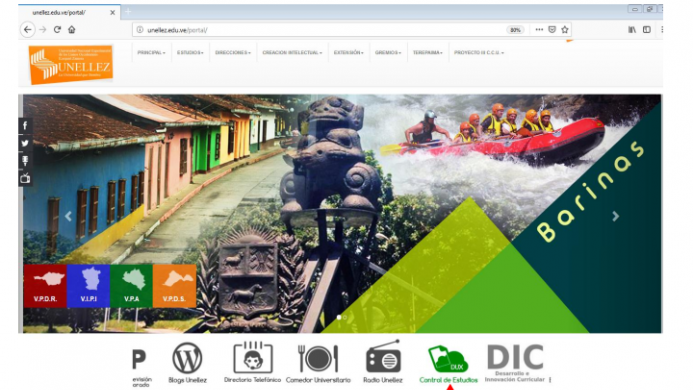Advance carousel with the next slide arrow
This screenshot has width=693, height=390.
(x=615, y=216)
